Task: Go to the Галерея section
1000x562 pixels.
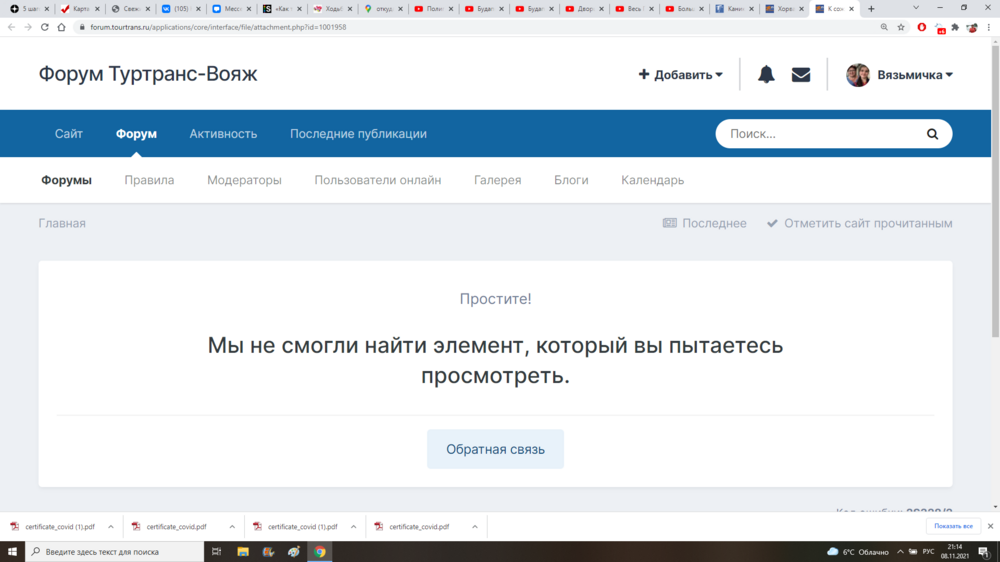Action: 497,180
